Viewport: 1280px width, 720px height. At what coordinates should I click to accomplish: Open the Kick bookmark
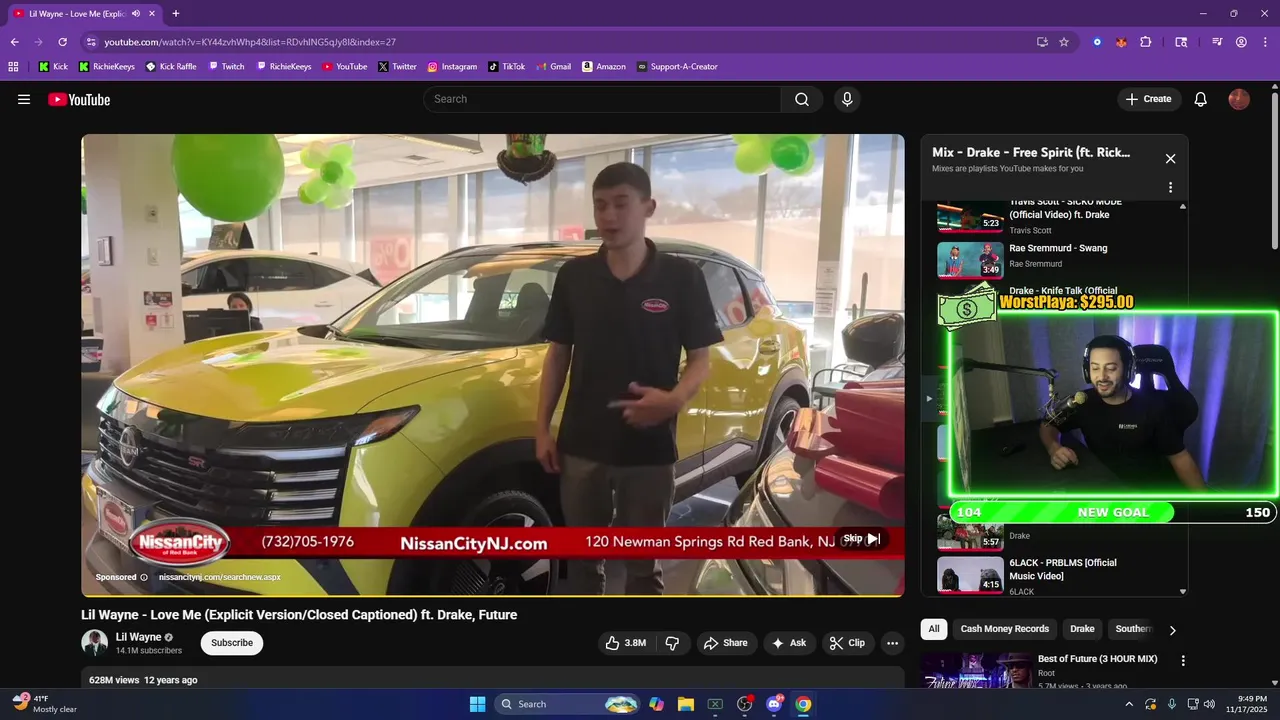point(53,67)
